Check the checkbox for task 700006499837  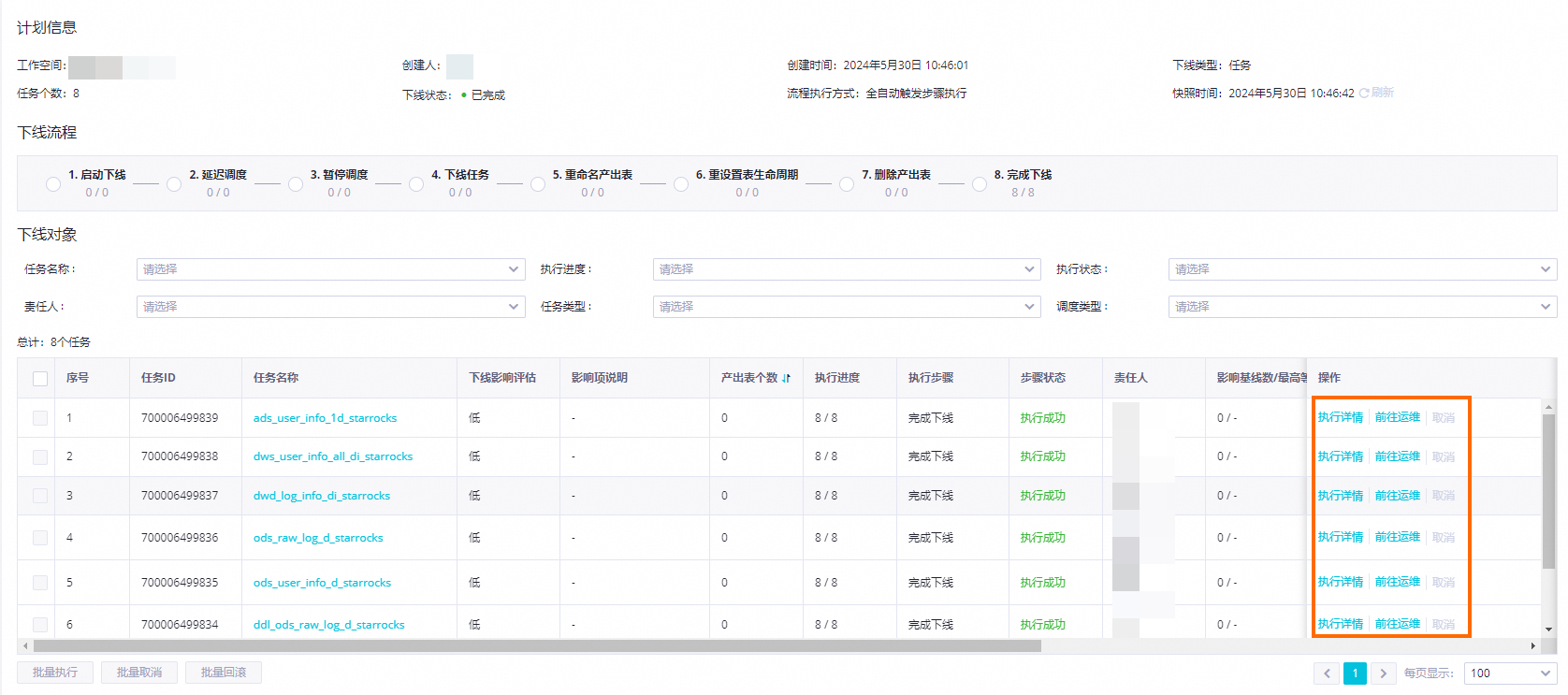coord(40,496)
